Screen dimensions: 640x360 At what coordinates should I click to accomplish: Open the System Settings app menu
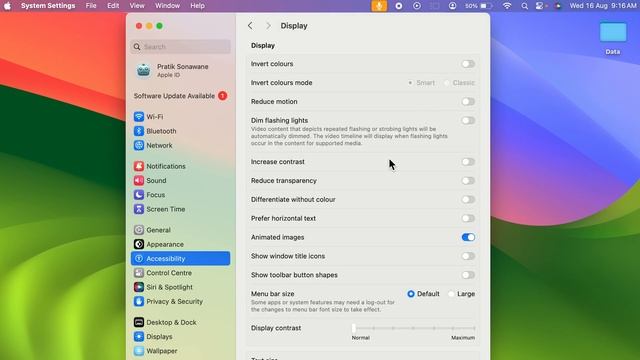[48, 6]
